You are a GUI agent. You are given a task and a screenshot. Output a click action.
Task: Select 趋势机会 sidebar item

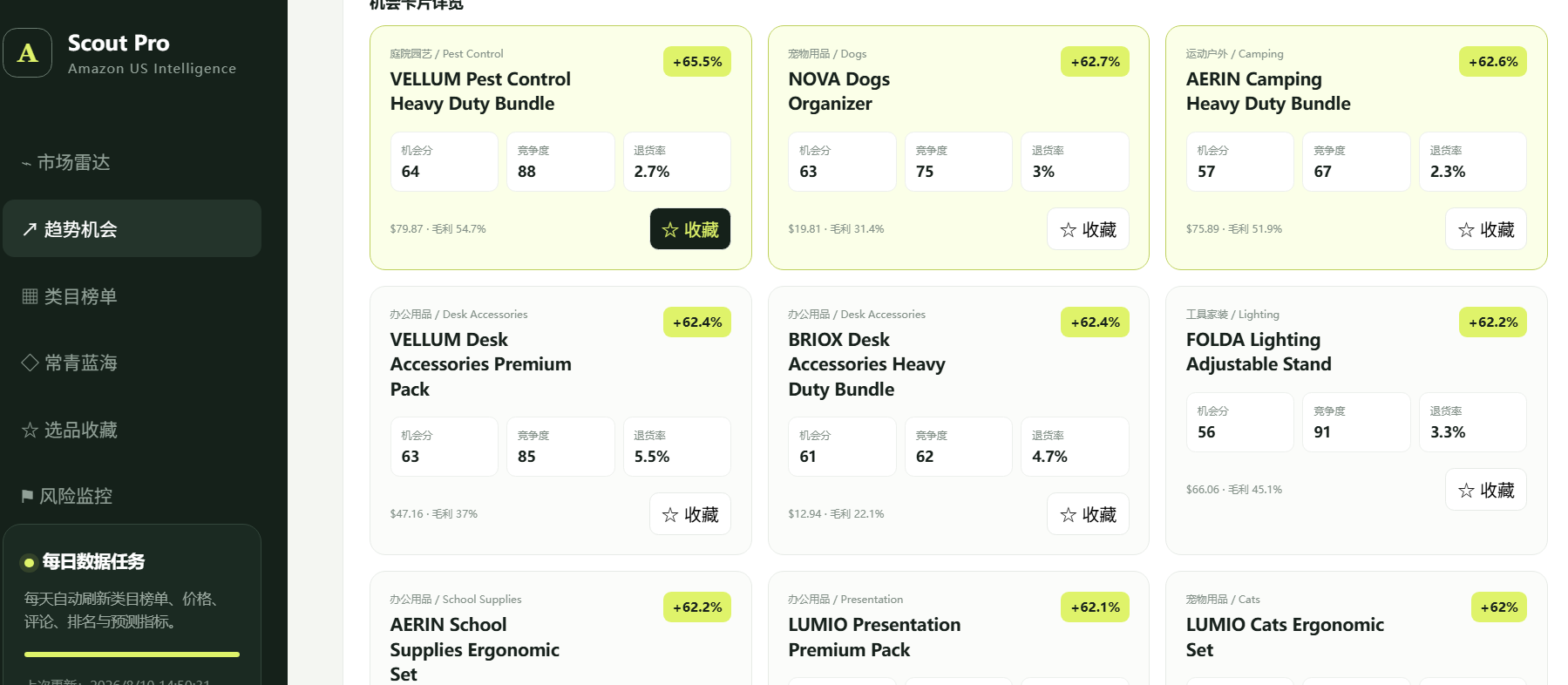coord(132,228)
